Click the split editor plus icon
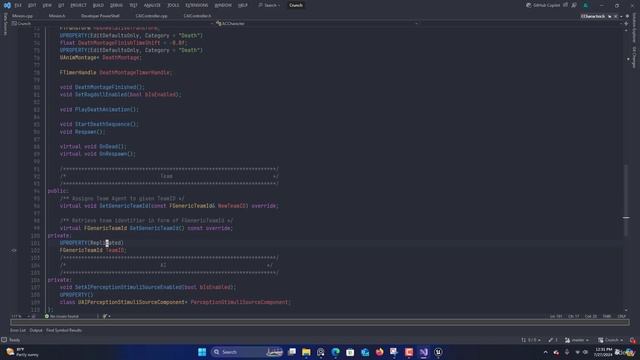 [x=626, y=24]
